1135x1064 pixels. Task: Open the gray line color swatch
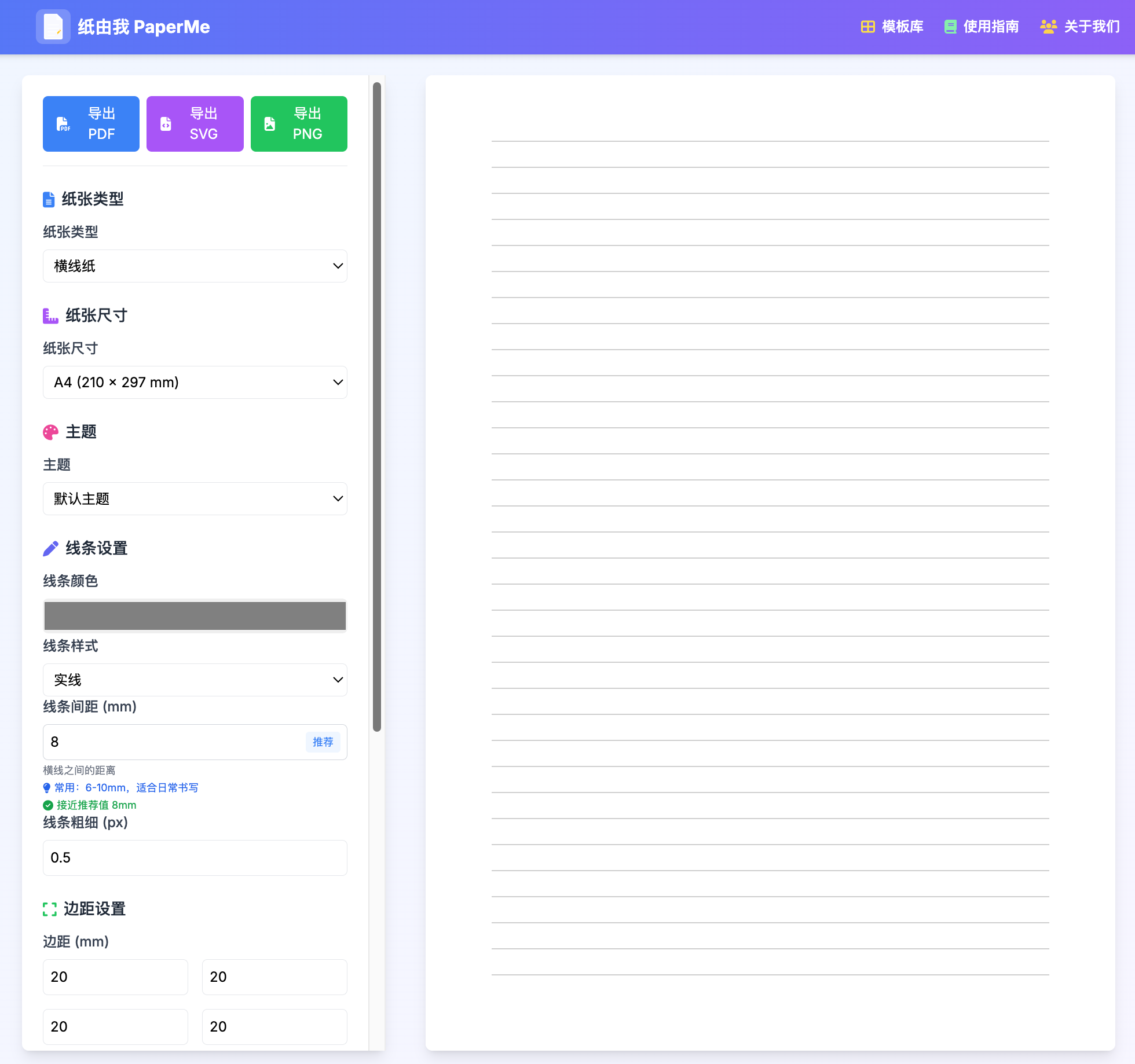[195, 615]
